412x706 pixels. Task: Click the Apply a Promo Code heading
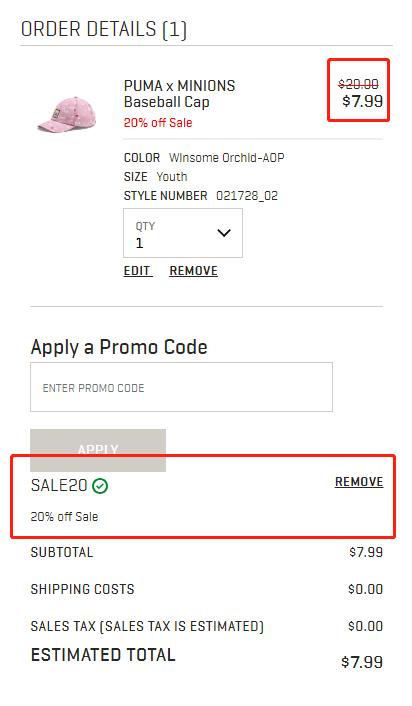[x=119, y=348]
